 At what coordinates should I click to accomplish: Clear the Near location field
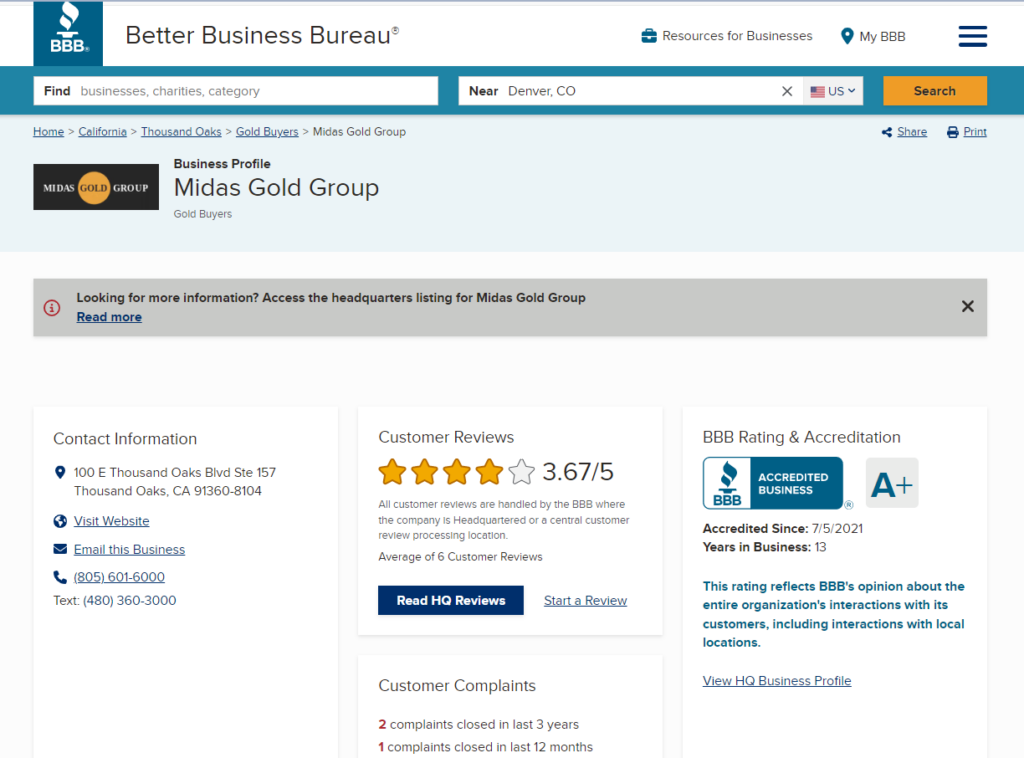[787, 91]
